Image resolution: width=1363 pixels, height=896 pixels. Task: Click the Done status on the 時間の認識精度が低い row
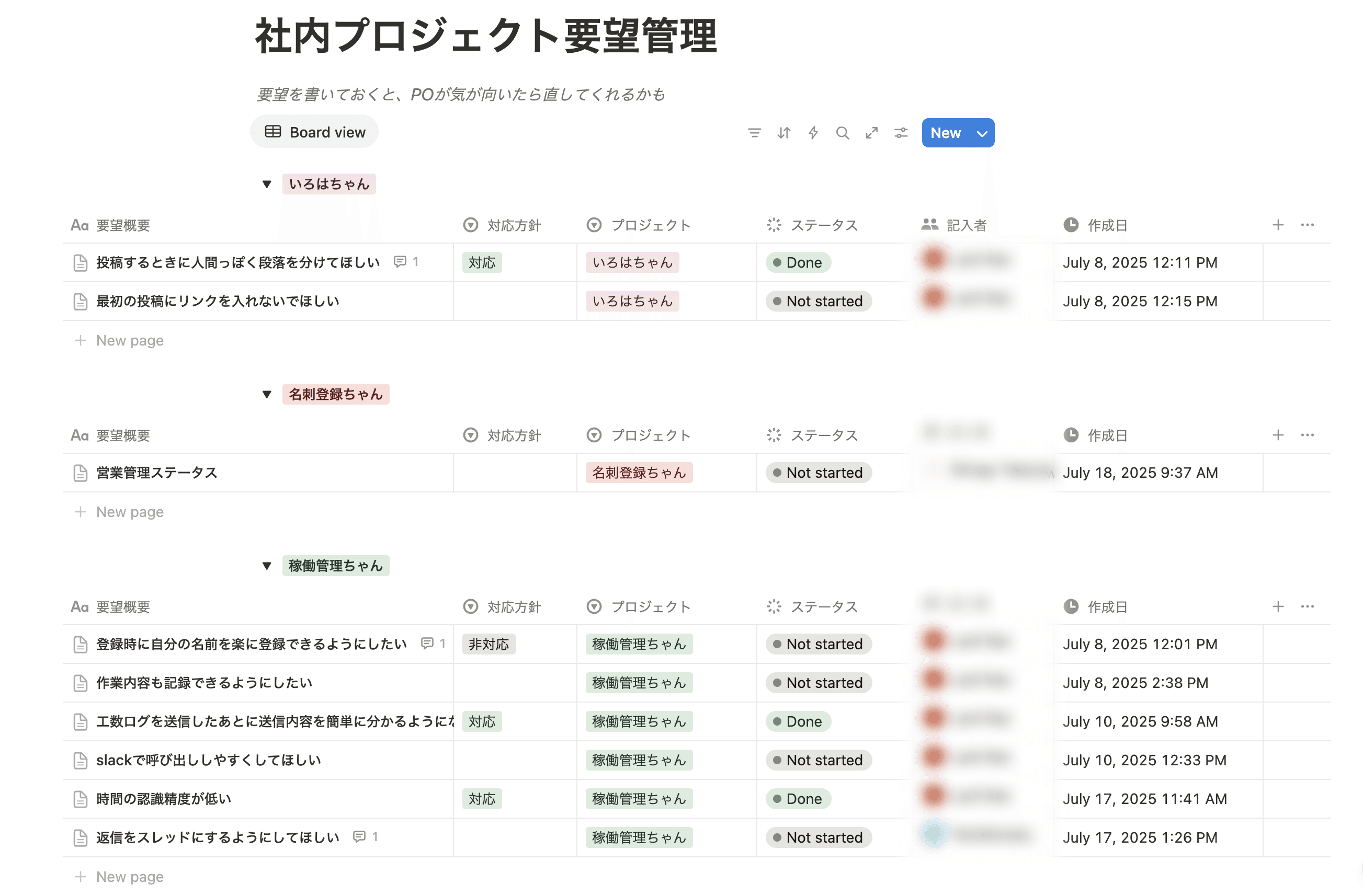798,799
